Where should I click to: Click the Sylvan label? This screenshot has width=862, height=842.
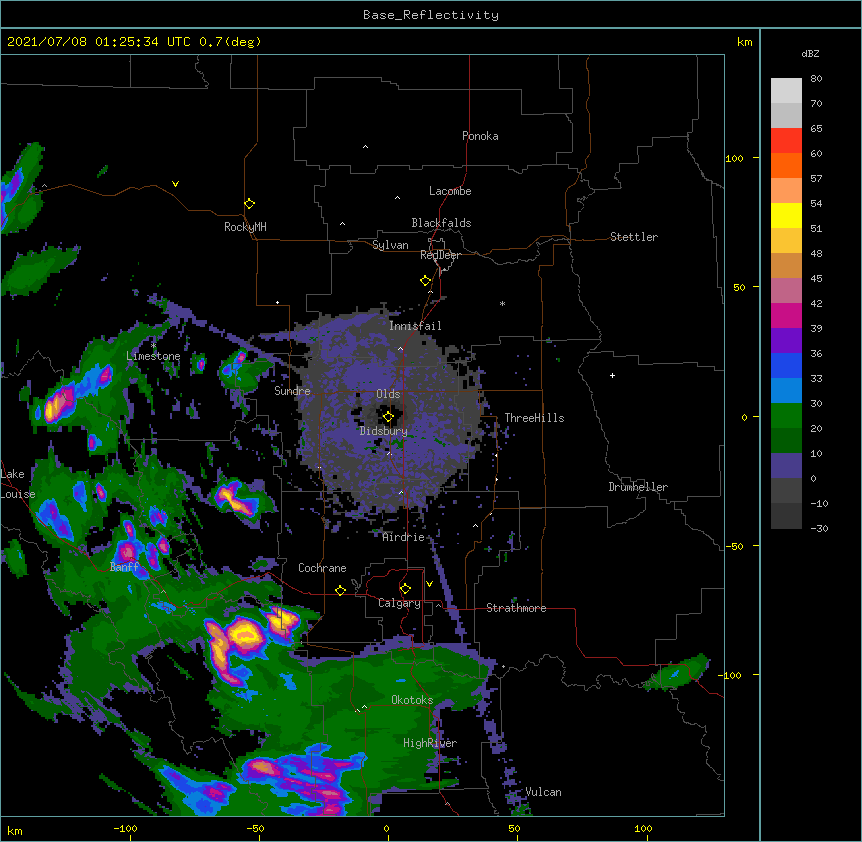pos(390,245)
